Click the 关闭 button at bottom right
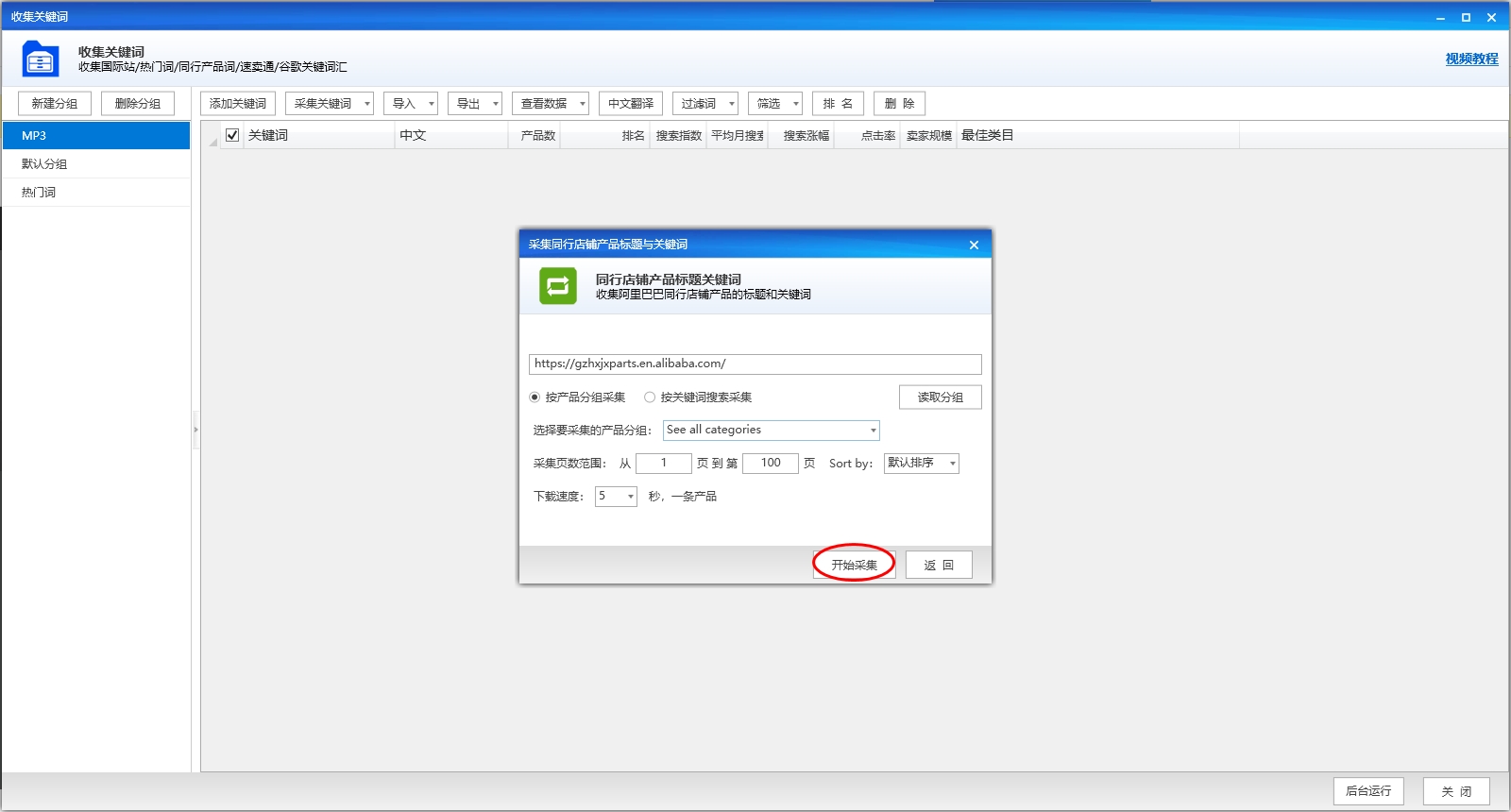 (x=1456, y=791)
